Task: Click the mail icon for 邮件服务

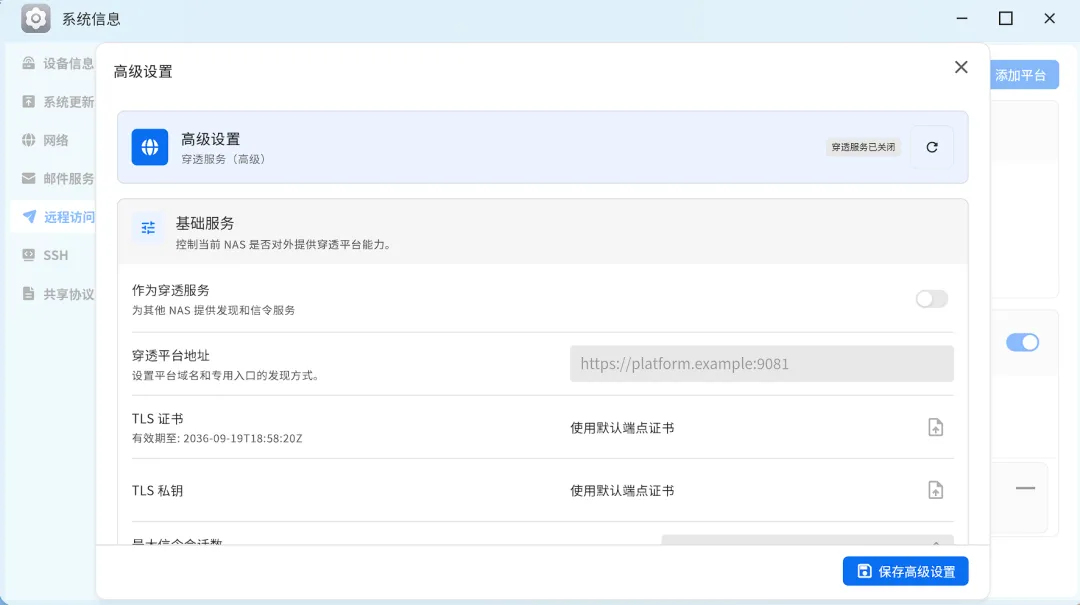Action: (x=28, y=178)
